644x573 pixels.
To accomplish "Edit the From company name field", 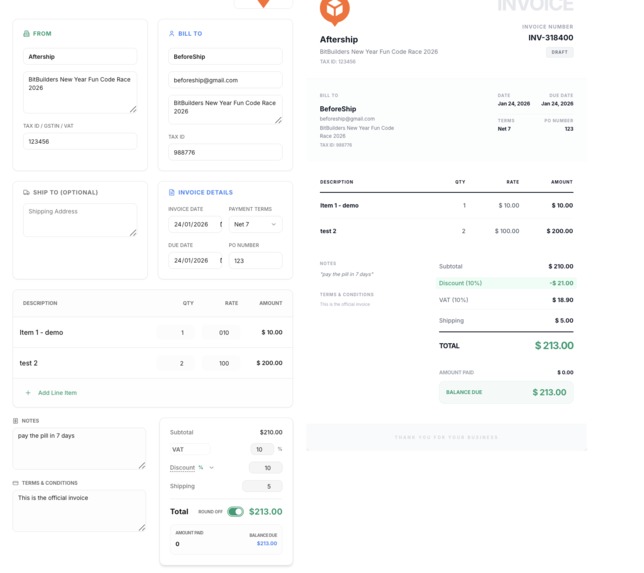I will [80, 57].
